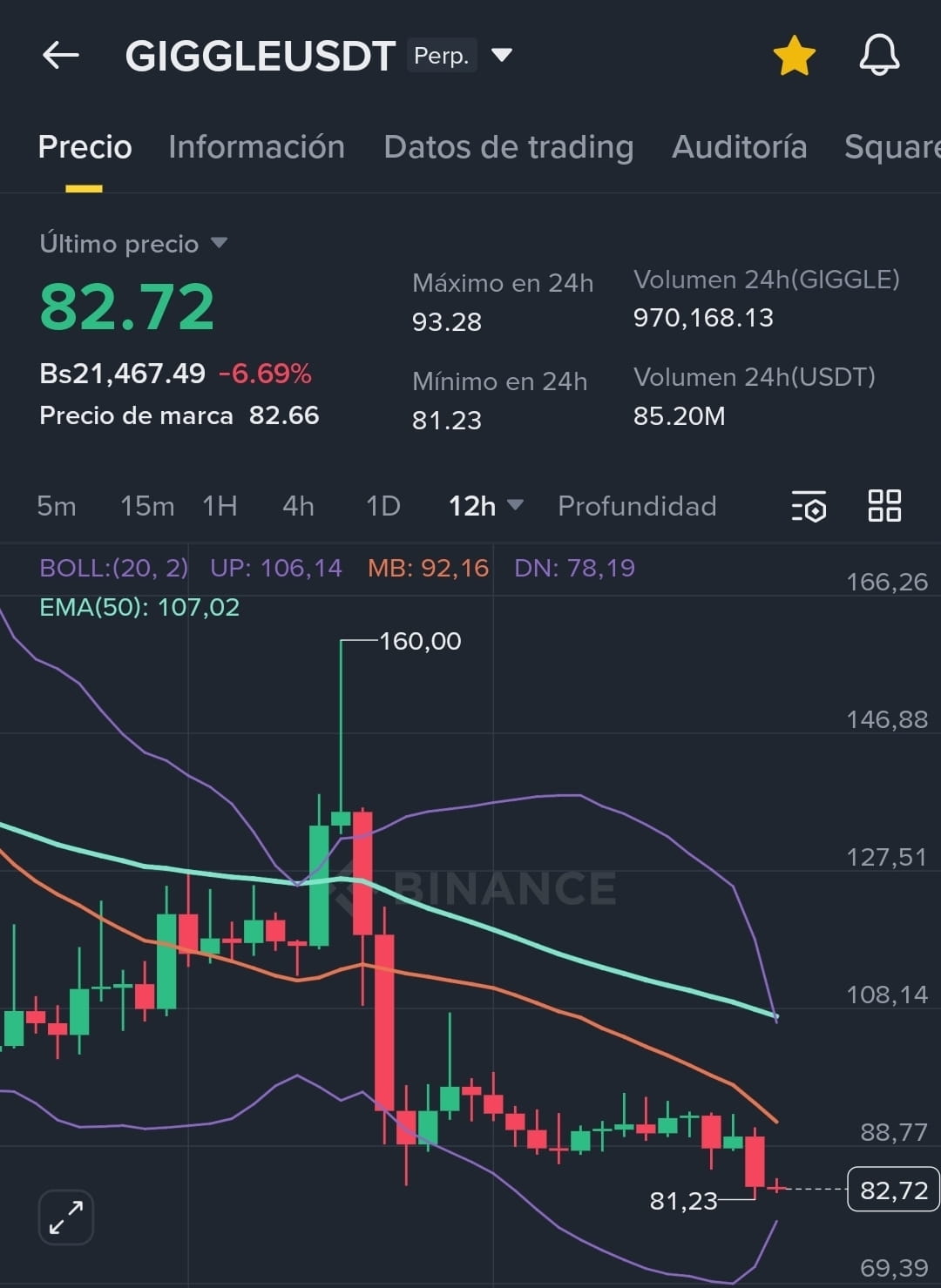Select the 5m timeframe
The image size is (941, 1288).
(57, 506)
